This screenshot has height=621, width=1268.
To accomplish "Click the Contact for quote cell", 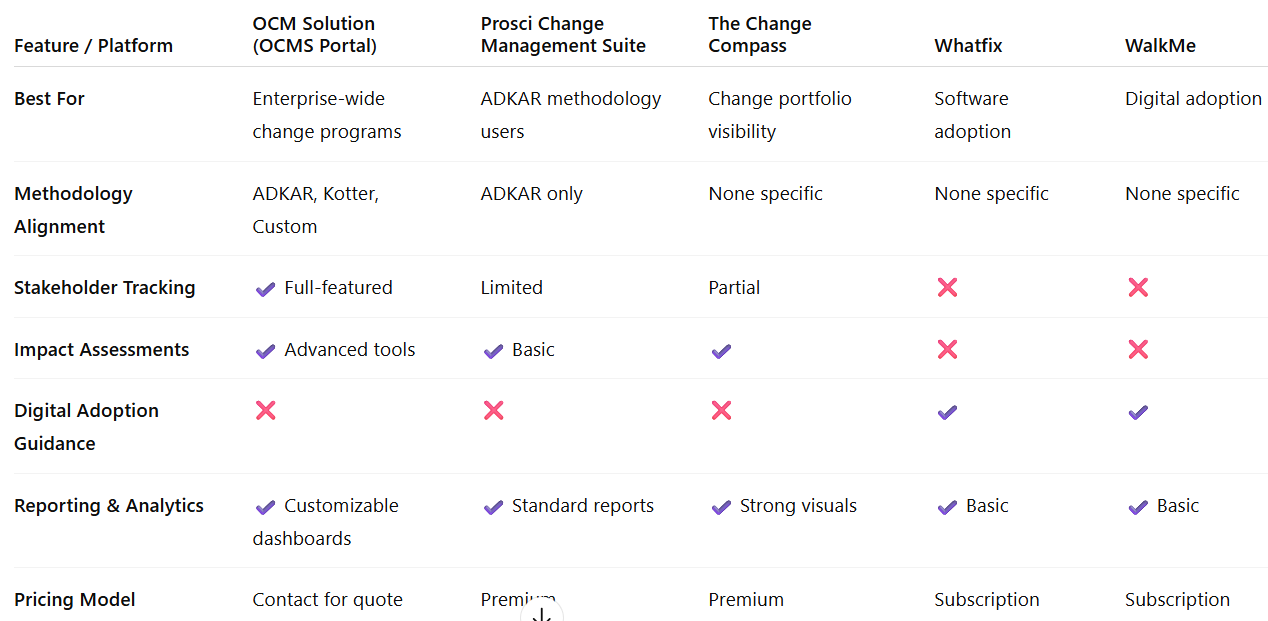I will click(328, 599).
